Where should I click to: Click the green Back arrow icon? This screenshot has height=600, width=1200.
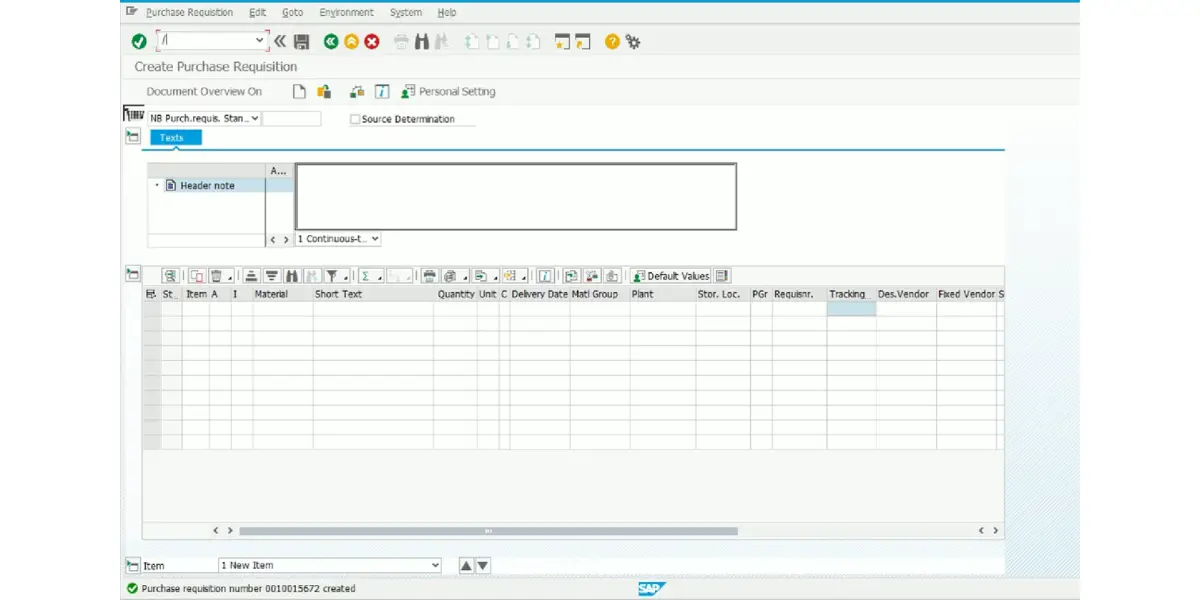pos(331,41)
